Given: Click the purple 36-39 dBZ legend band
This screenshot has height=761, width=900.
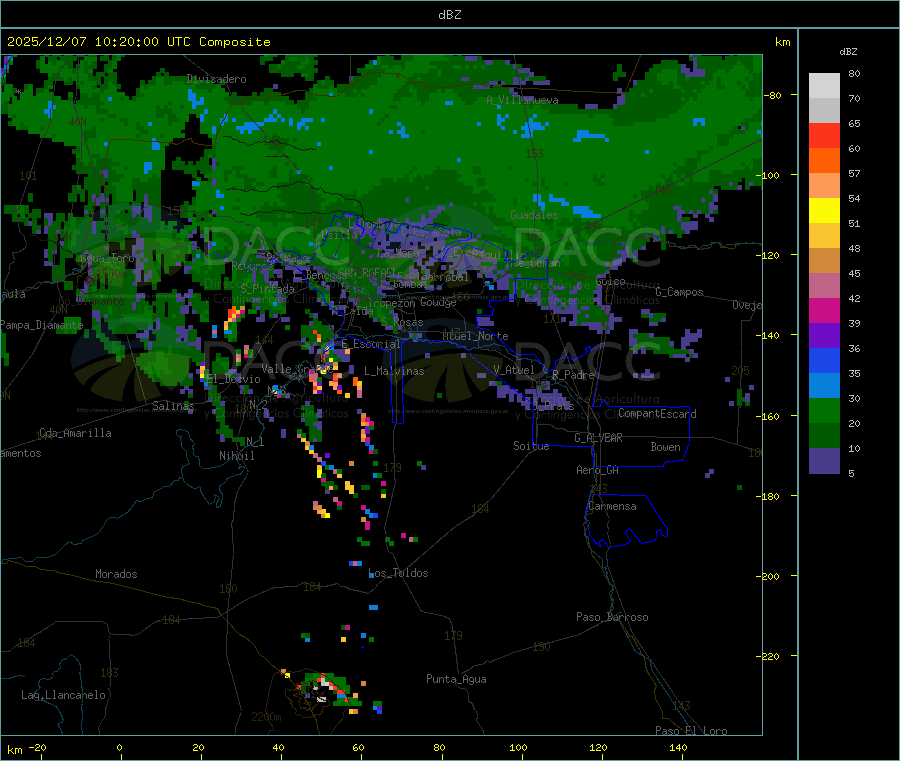Looking at the screenshot, I should 824,336.
